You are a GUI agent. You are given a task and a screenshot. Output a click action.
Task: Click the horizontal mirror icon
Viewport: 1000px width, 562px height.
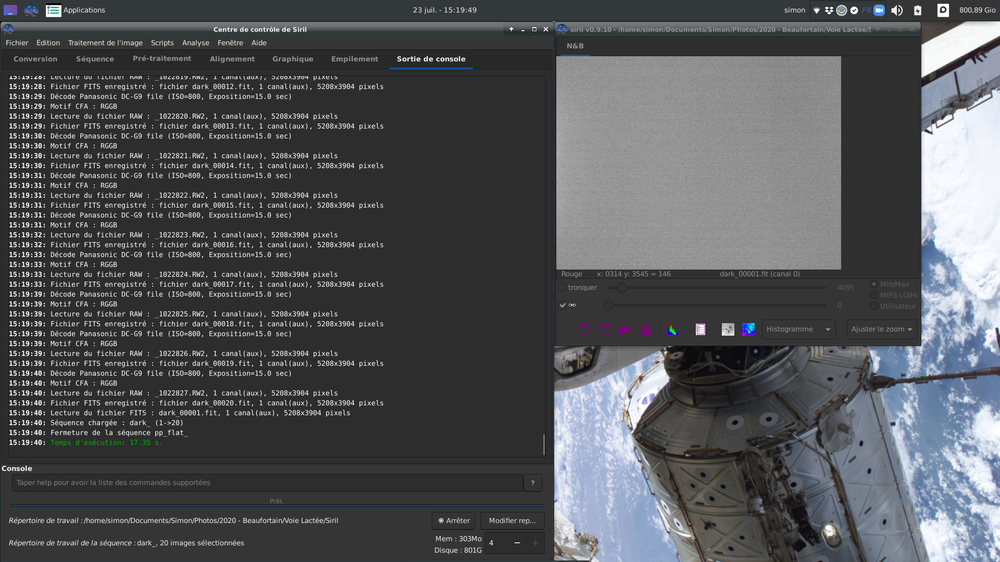pos(625,329)
